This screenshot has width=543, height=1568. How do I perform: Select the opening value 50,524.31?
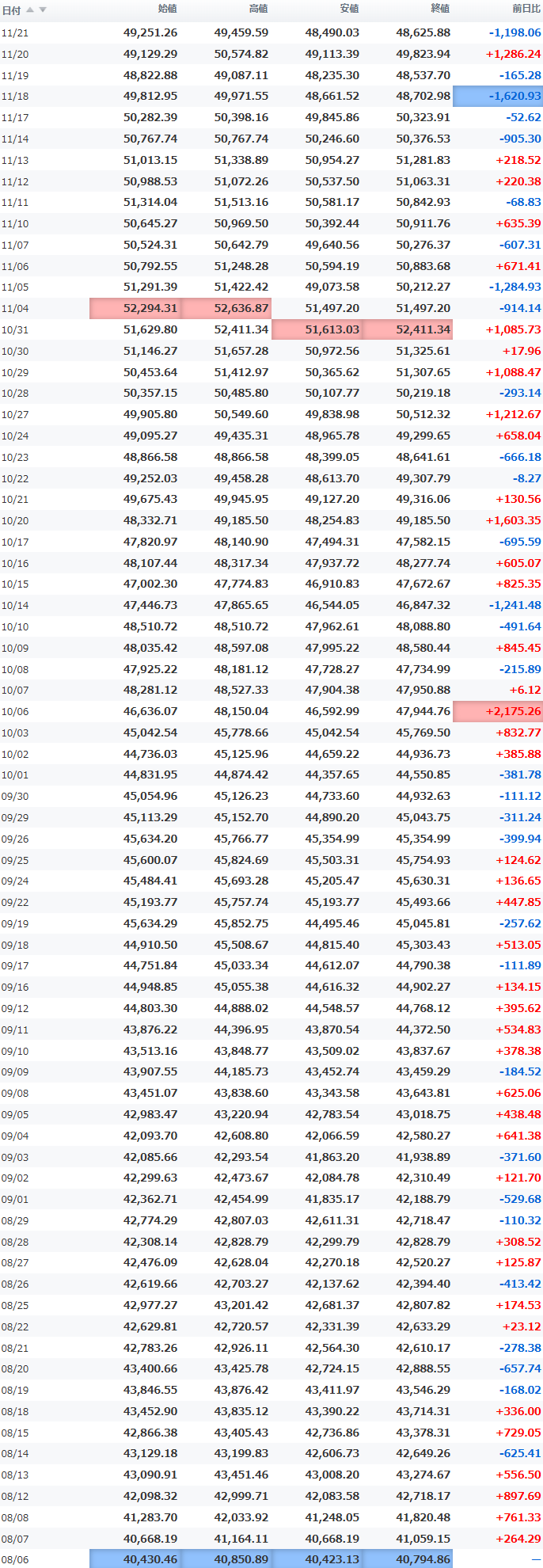150,245
